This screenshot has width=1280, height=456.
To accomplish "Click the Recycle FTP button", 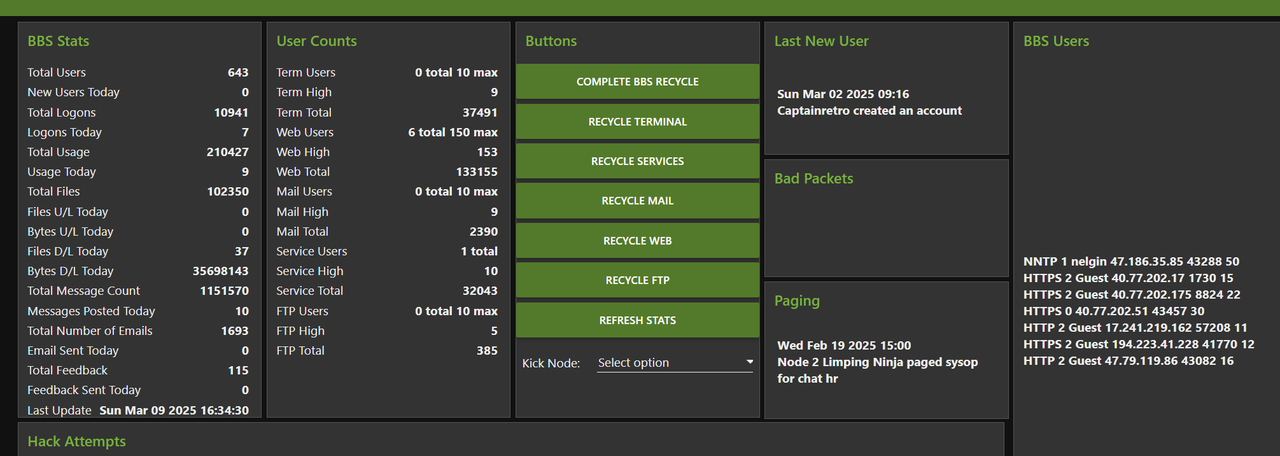I will [637, 280].
